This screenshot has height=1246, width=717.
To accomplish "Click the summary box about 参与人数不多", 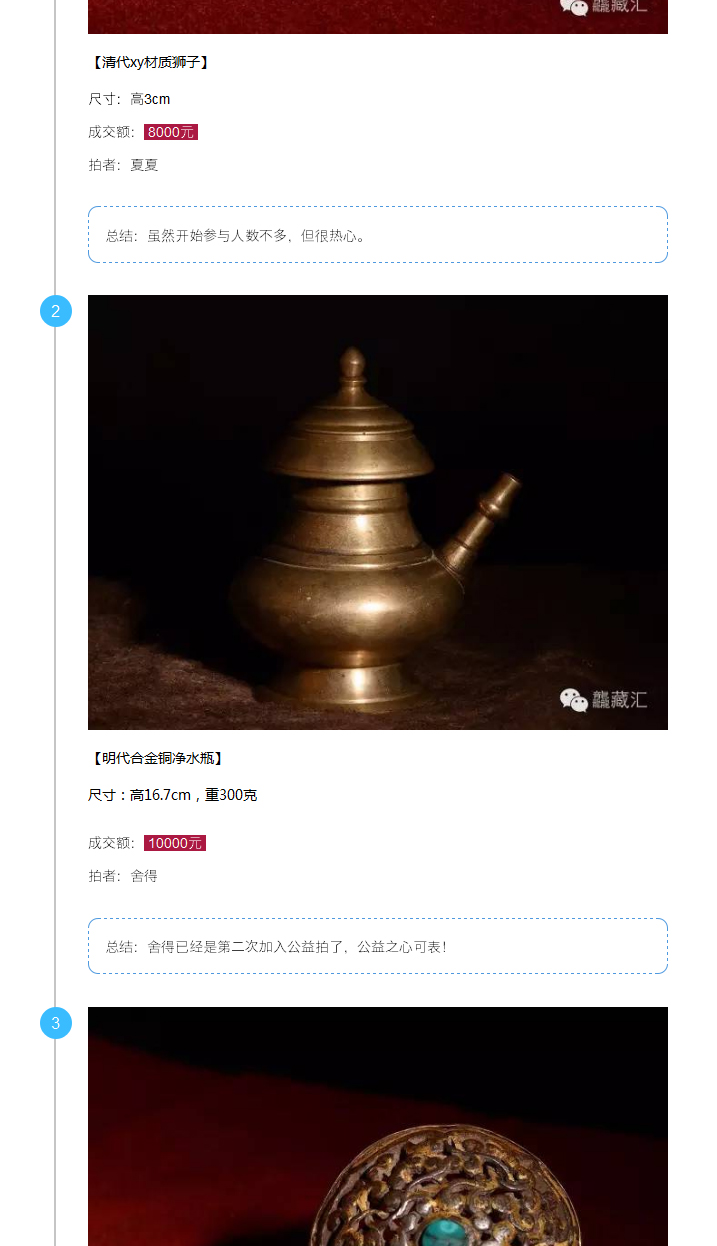I will click(x=378, y=235).
